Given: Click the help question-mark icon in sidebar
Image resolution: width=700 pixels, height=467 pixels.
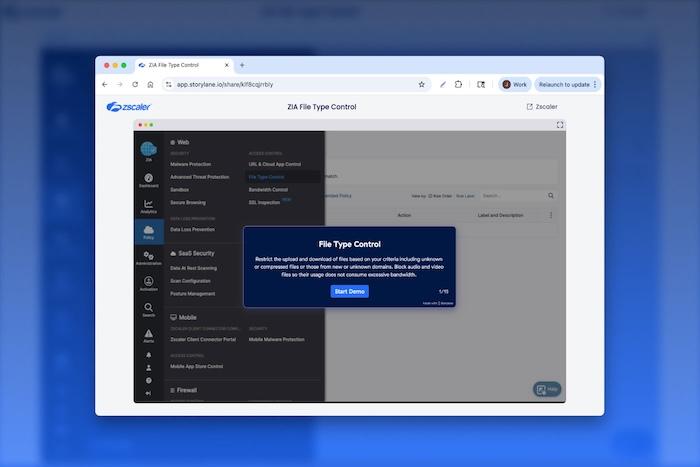Looking at the screenshot, I should 149,380.
